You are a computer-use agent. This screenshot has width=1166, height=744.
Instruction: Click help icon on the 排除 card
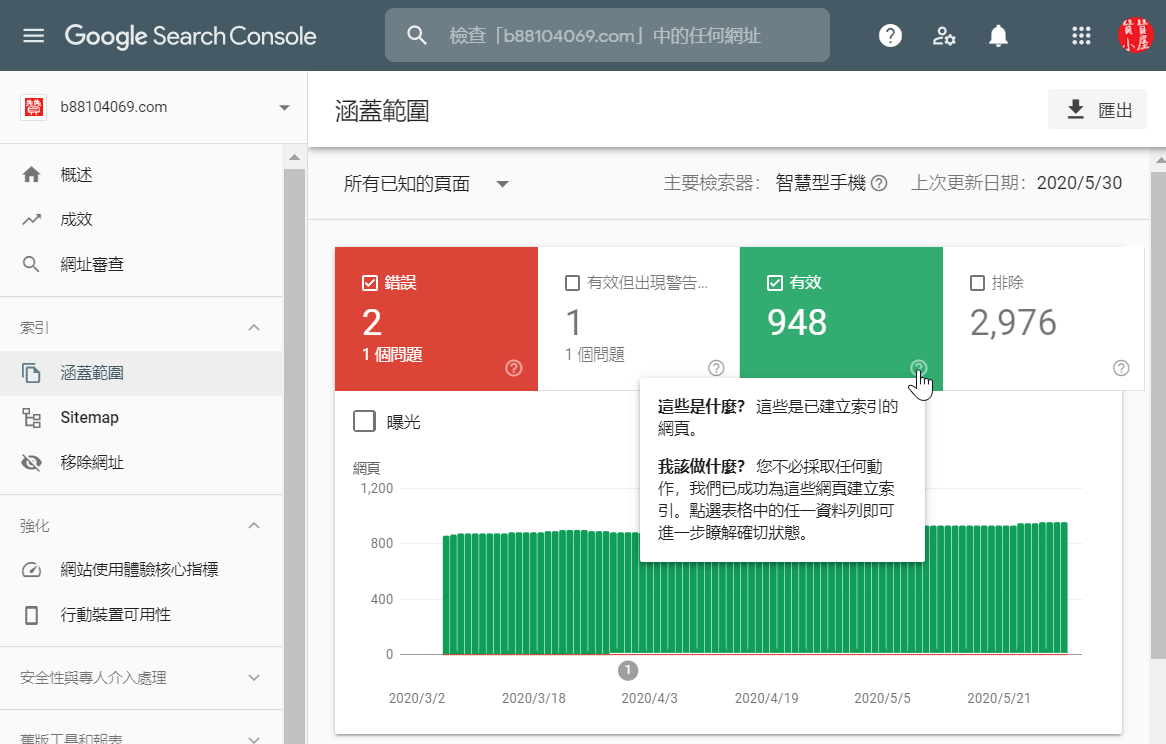(x=1121, y=368)
